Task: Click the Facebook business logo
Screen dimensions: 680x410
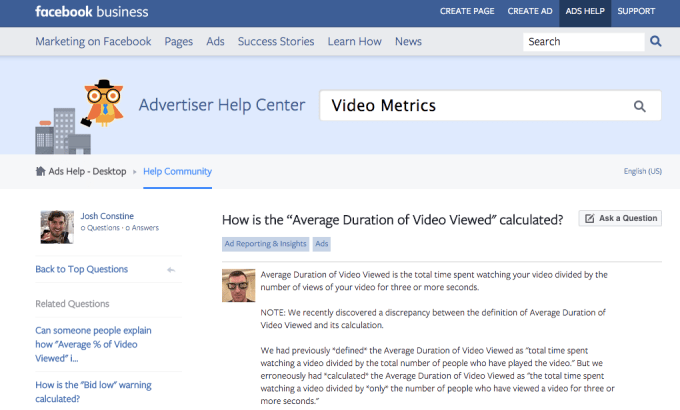Action: pos(91,12)
